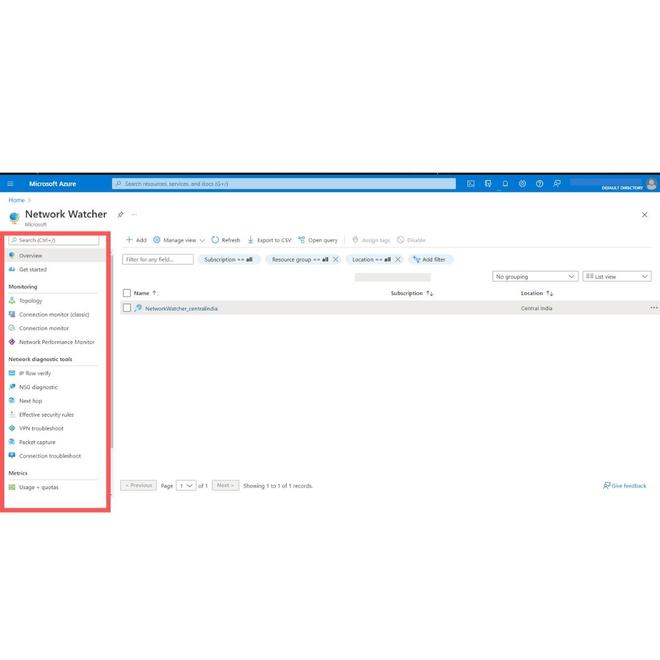Click the global search resources box
The width and height of the screenshot is (660, 660).
[x=284, y=184]
